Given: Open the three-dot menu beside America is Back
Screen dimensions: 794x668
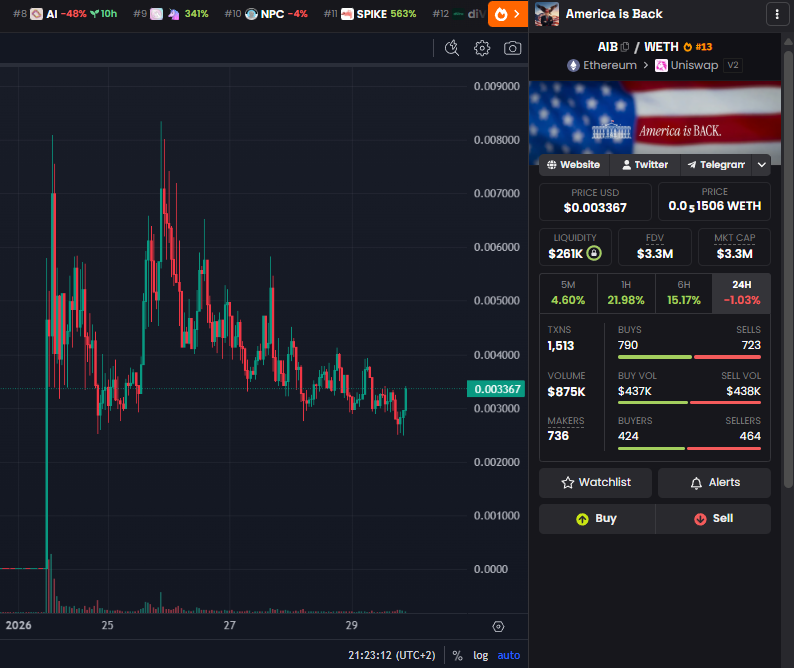Looking at the screenshot, I should tap(777, 14).
